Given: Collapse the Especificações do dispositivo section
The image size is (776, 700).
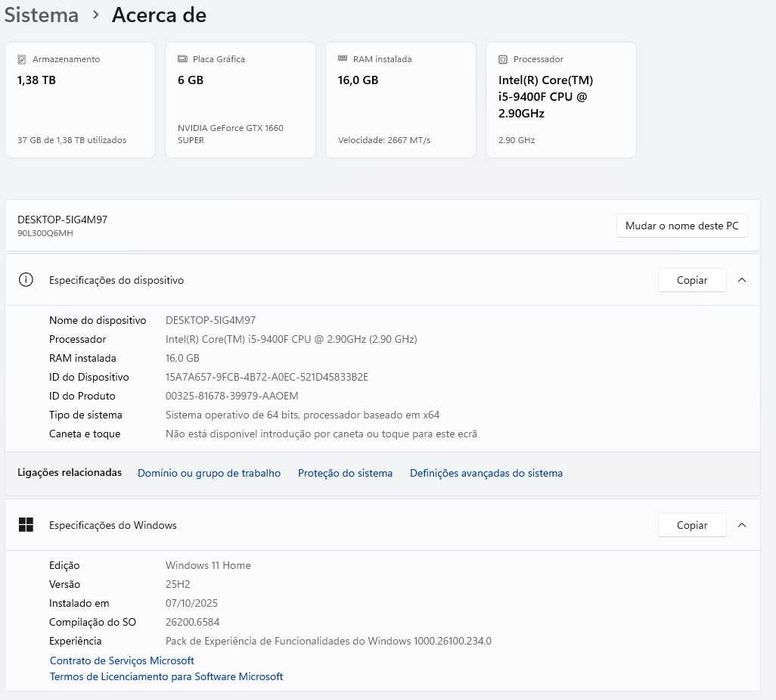Looking at the screenshot, I should tap(742, 280).
